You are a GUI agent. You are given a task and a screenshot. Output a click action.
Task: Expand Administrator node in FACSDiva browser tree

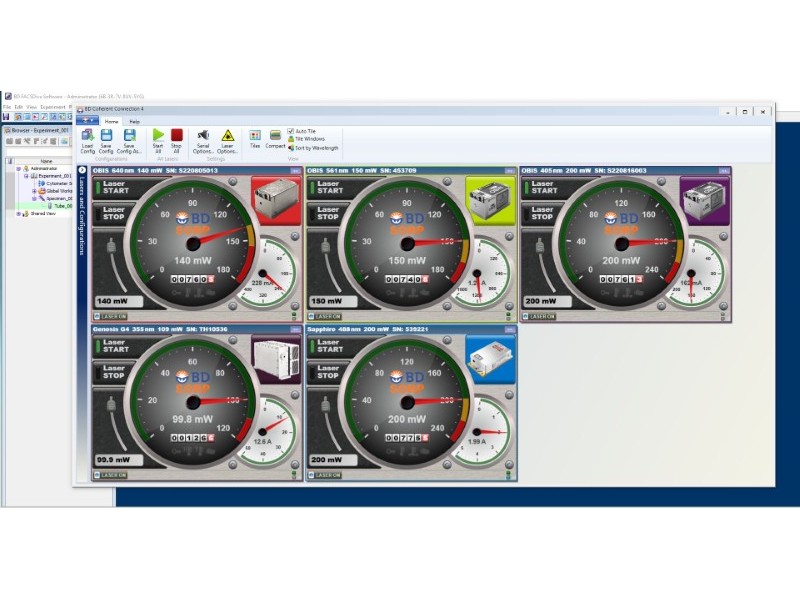click(x=19, y=168)
